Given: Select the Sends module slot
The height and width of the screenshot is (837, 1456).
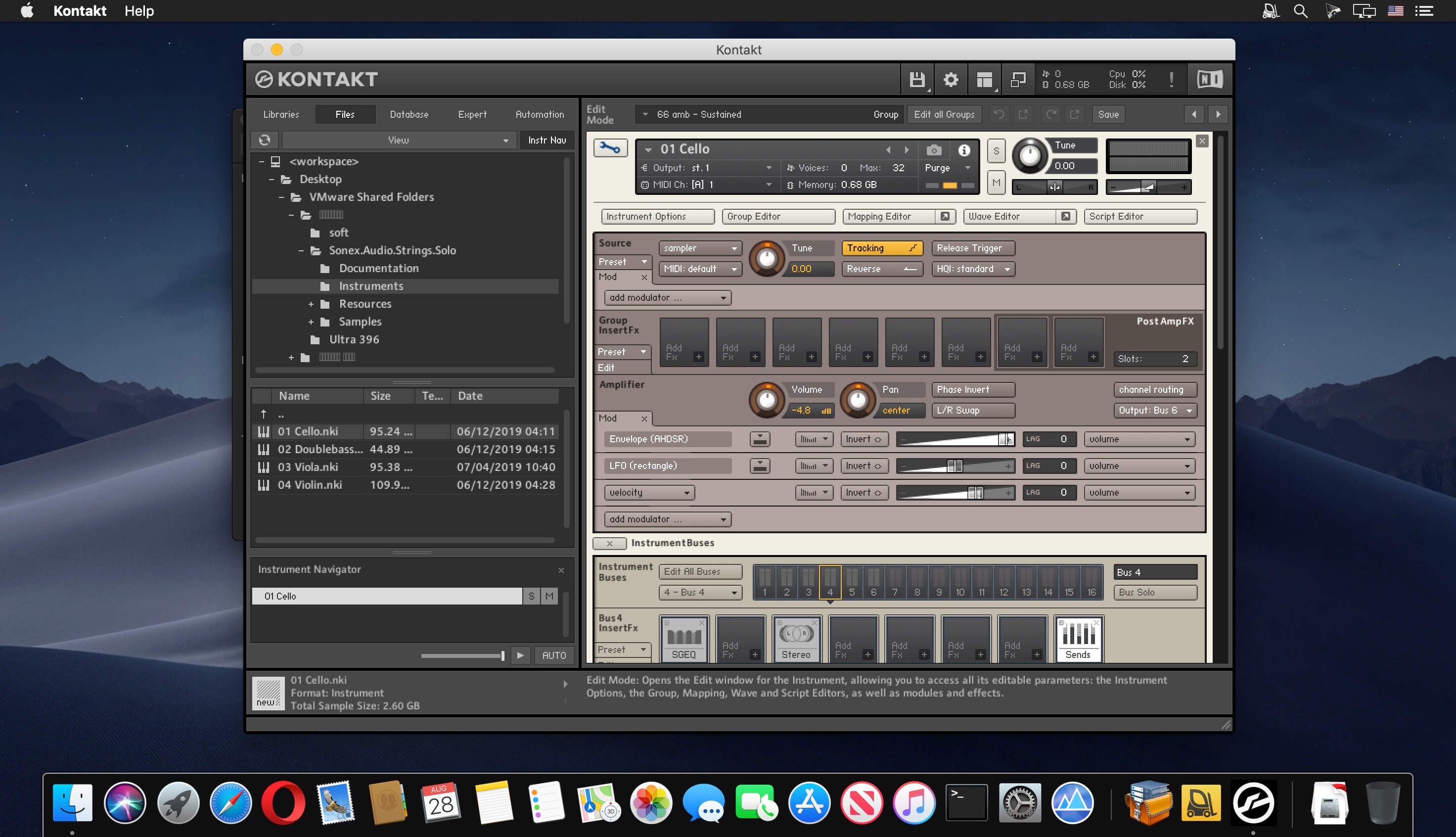Looking at the screenshot, I should (x=1079, y=639).
